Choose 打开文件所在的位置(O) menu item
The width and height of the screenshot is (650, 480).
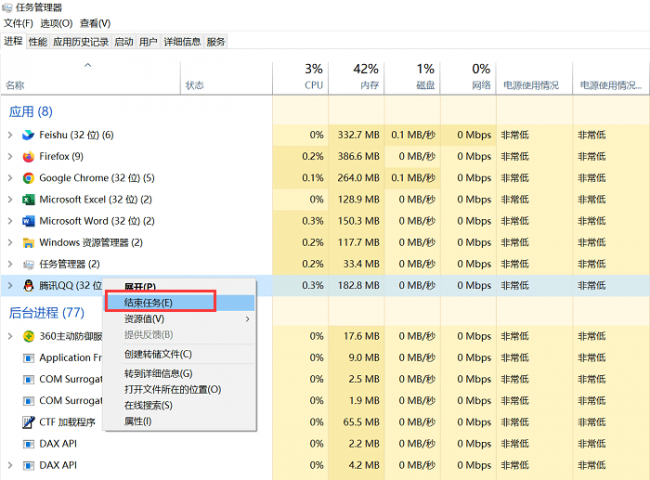coord(179,389)
